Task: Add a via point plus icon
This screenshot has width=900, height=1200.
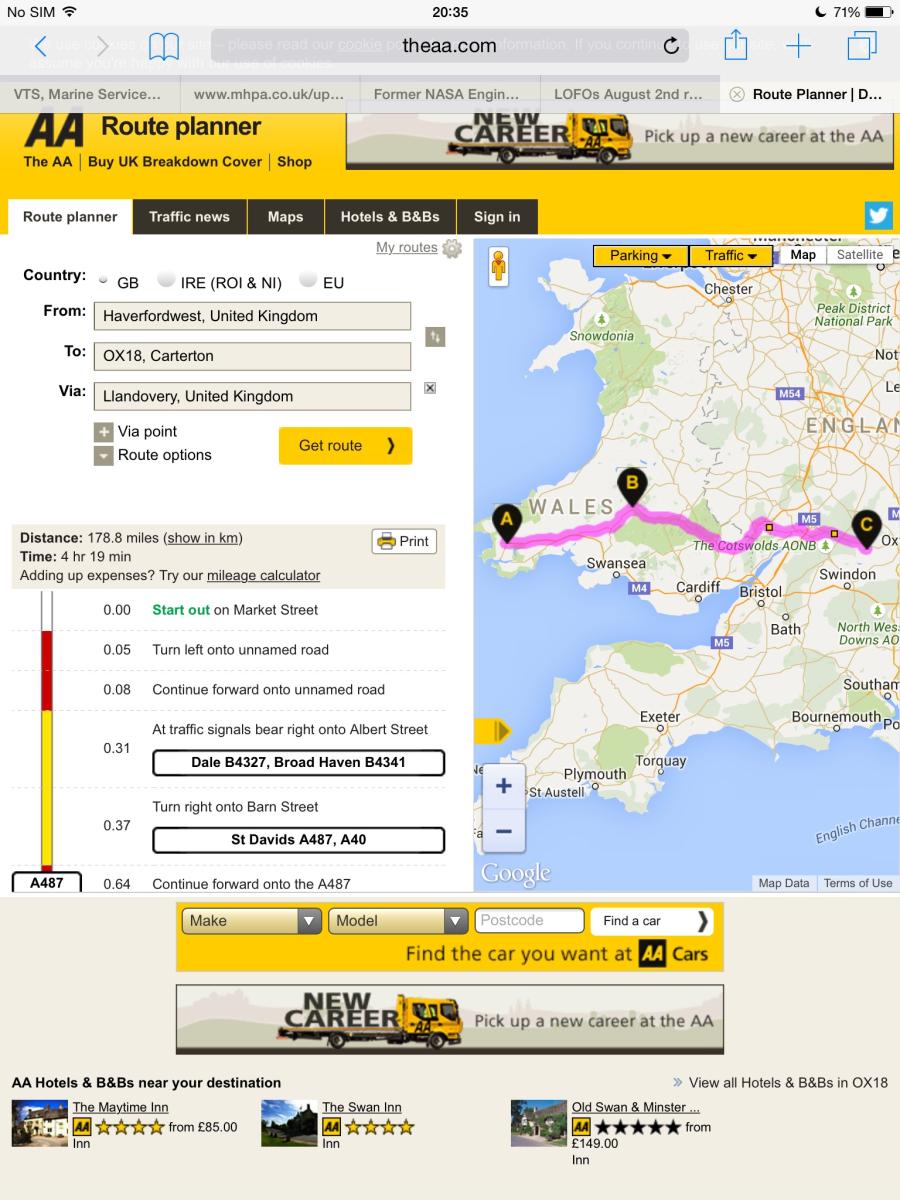Action: pos(103,432)
